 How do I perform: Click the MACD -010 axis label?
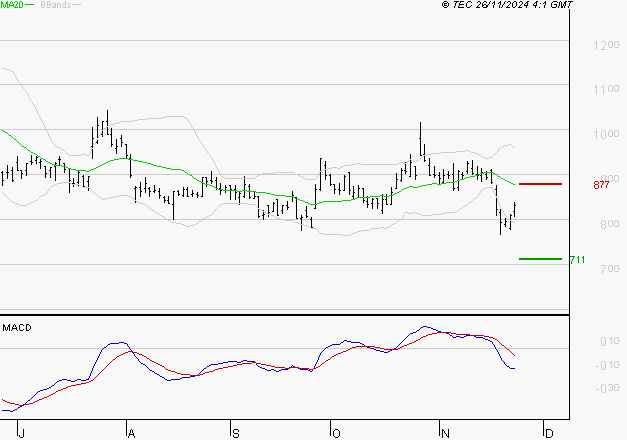(607, 365)
